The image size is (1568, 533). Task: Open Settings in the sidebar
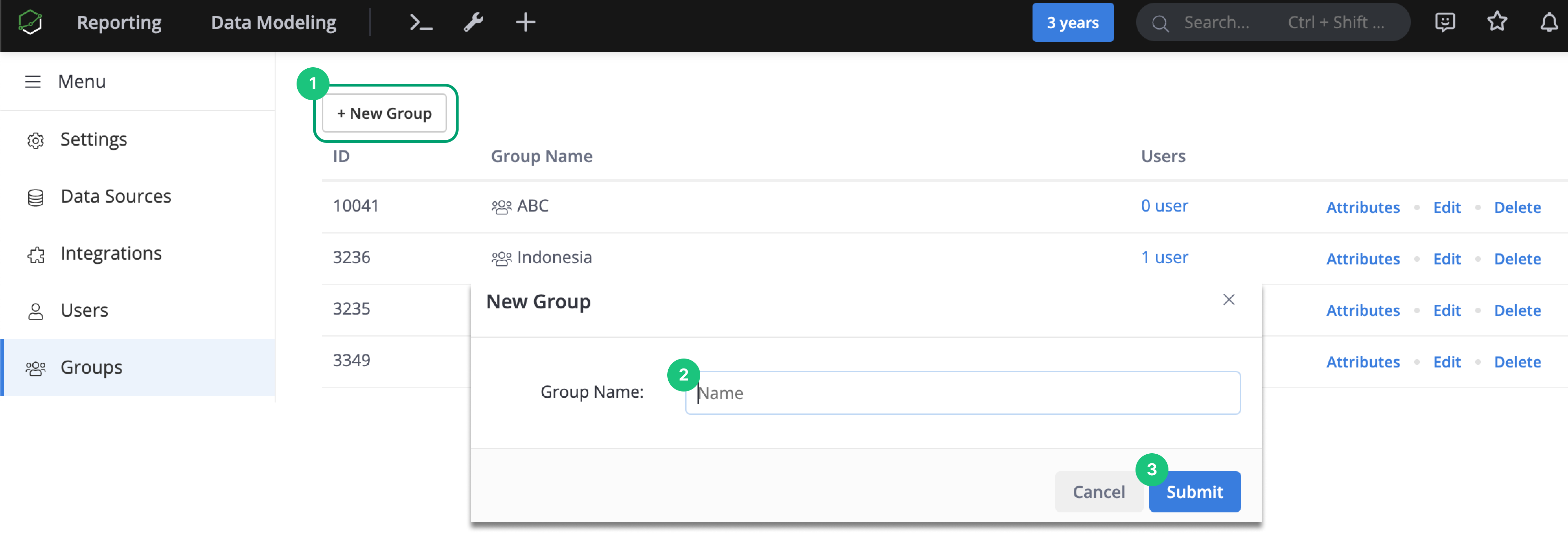point(138,139)
